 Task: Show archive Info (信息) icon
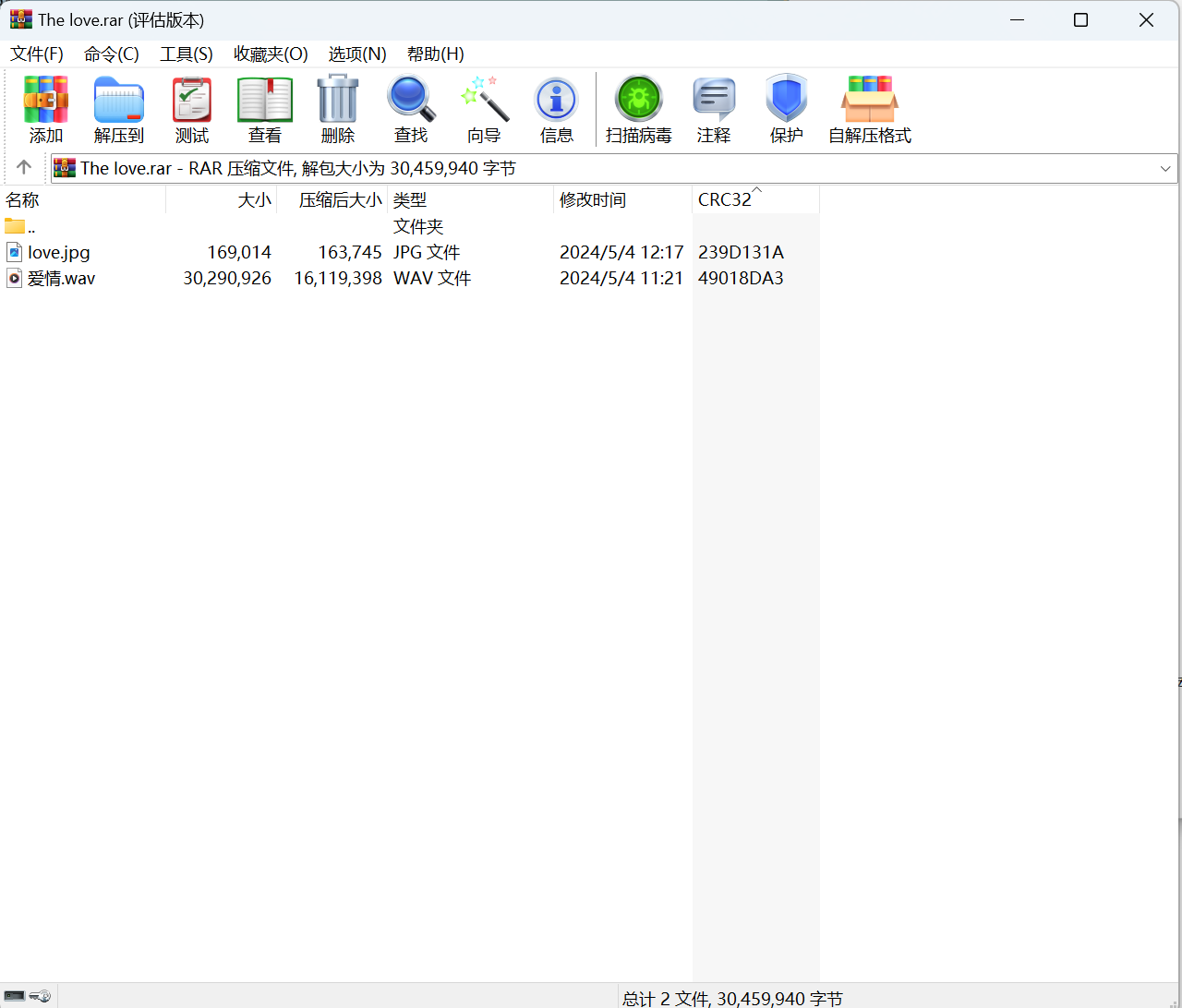(x=557, y=100)
